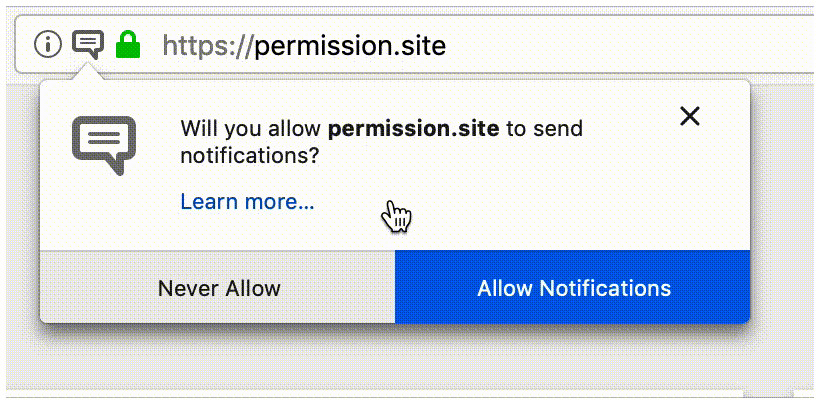Click the "Will you allow" text in the prompt
Screen dimensions: 821x407
coord(251,129)
